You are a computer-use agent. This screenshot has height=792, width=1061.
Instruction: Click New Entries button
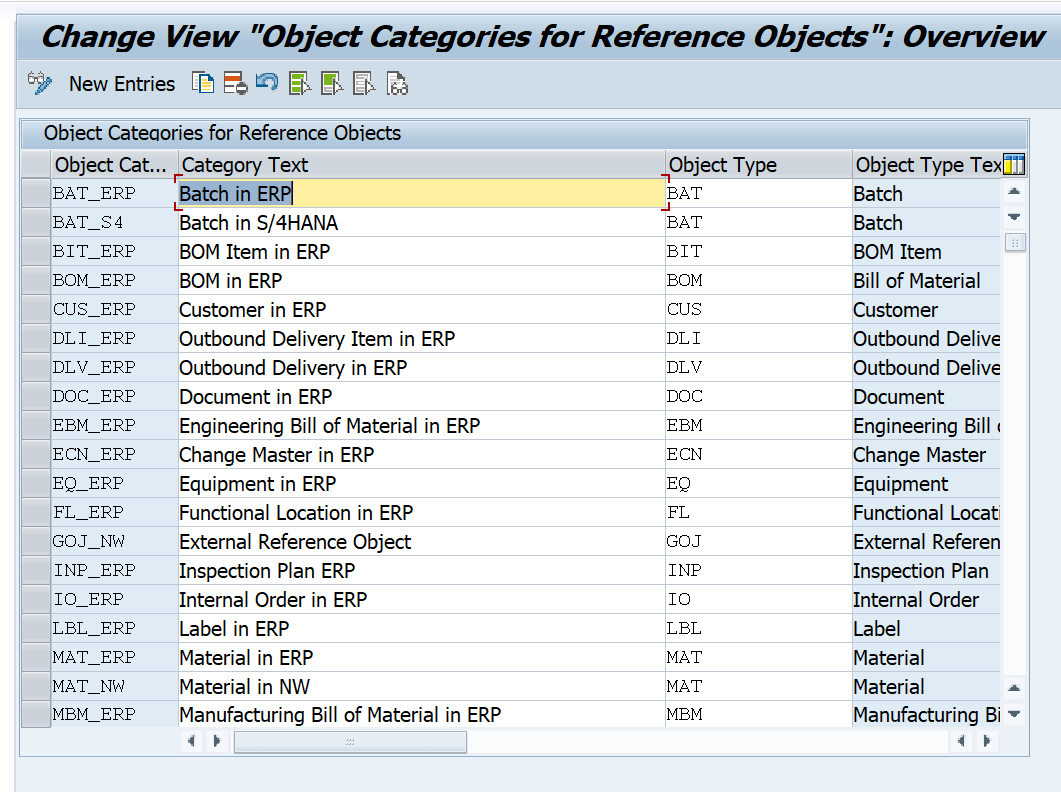pos(122,84)
